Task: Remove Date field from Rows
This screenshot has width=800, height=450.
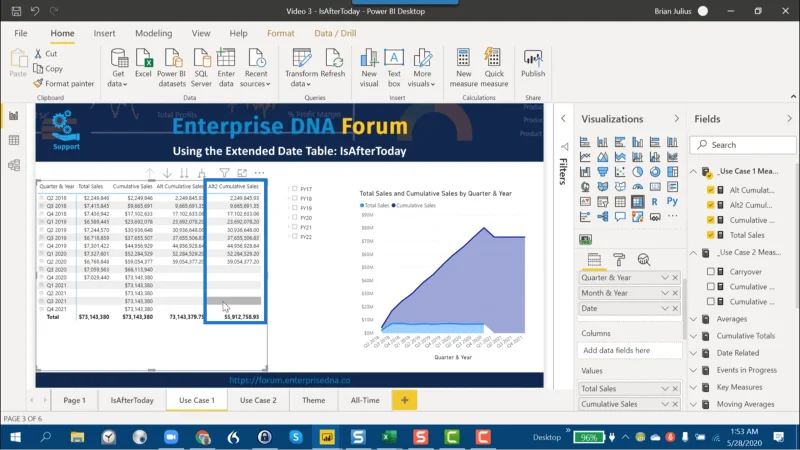Action: [675, 308]
